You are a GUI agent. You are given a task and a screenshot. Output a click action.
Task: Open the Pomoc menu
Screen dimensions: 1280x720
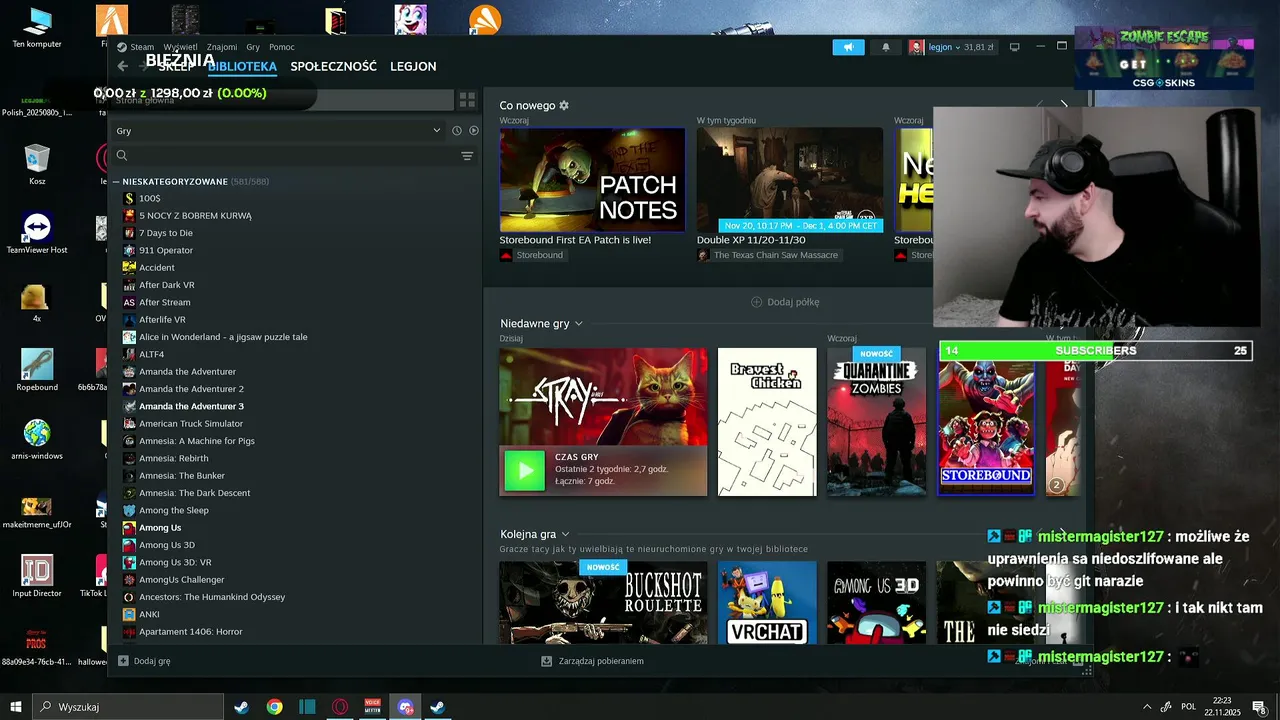282,47
